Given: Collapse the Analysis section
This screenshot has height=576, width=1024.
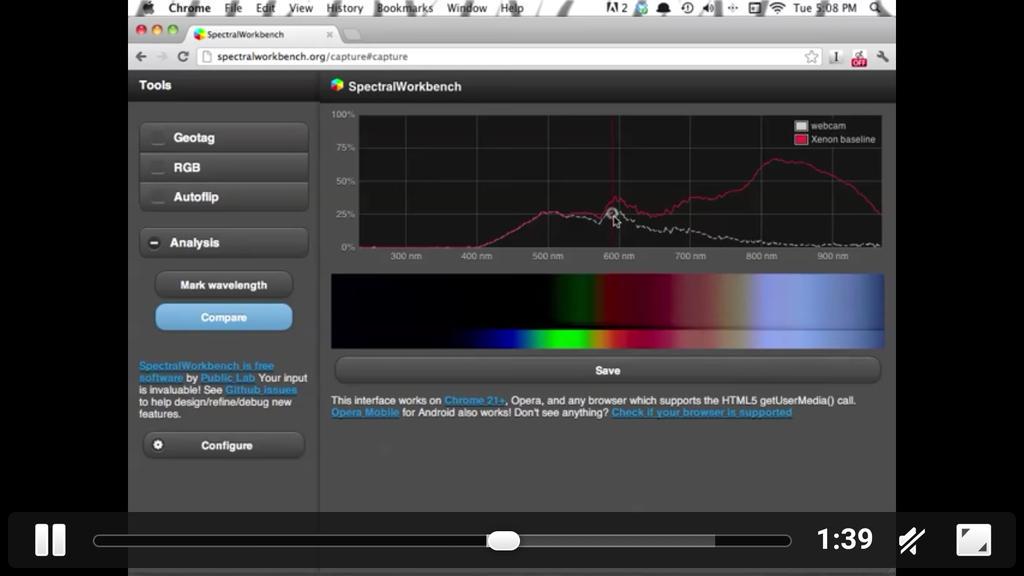Looking at the screenshot, I should [x=223, y=243].
